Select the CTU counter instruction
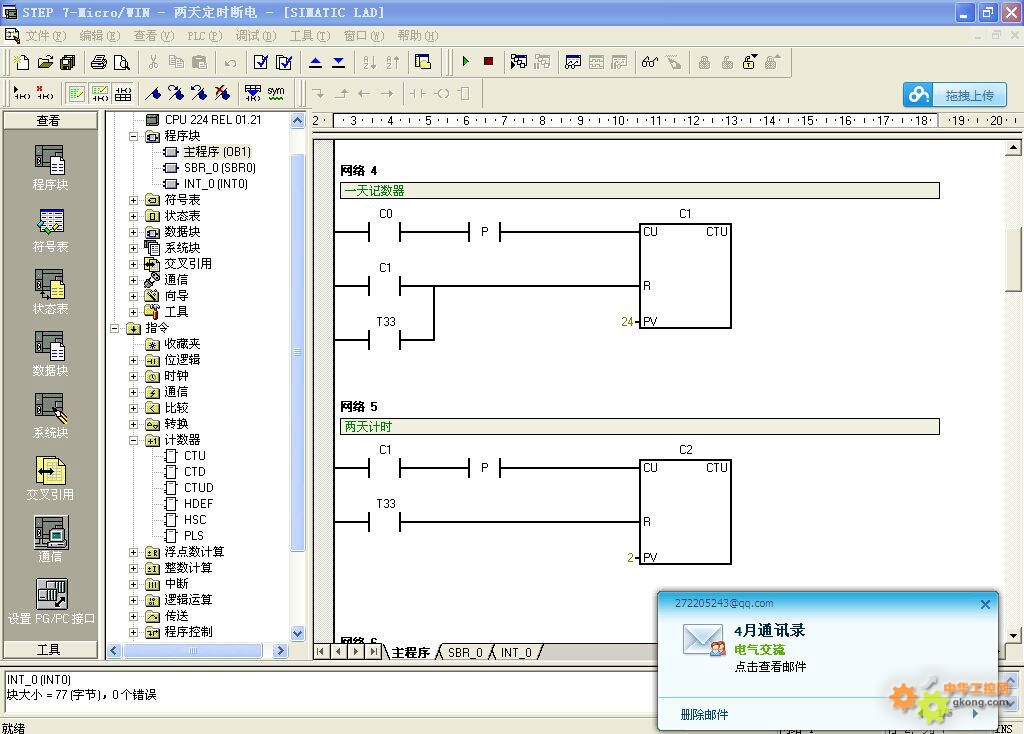Screen dimensions: 1024x734 point(195,456)
